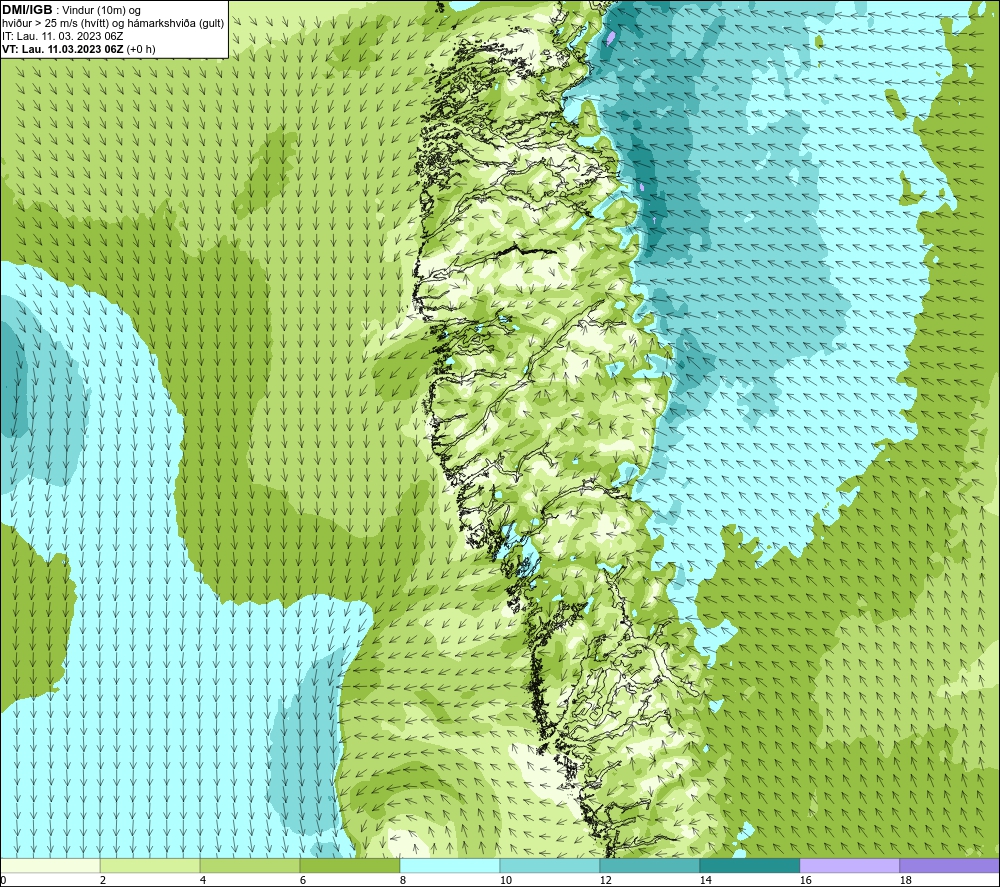Click the dark teal 14–16 m/s legend swatch

point(750,865)
